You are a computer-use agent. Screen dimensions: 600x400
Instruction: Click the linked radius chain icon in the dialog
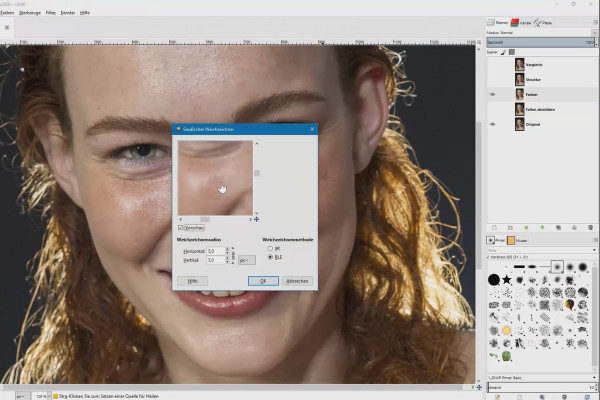233,256
